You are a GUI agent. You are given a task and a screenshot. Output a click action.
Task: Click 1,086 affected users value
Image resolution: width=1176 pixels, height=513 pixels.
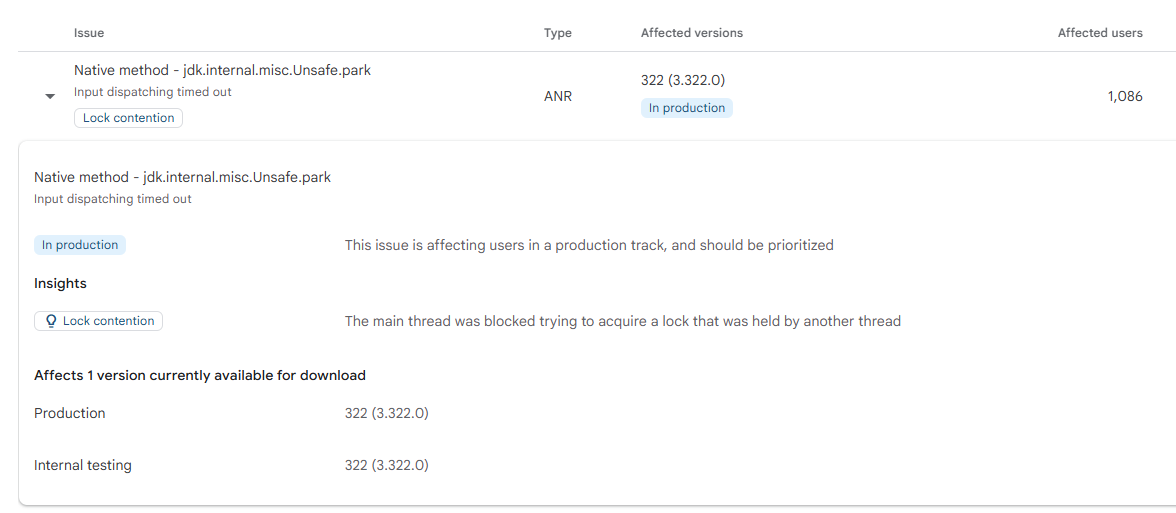tap(1124, 97)
